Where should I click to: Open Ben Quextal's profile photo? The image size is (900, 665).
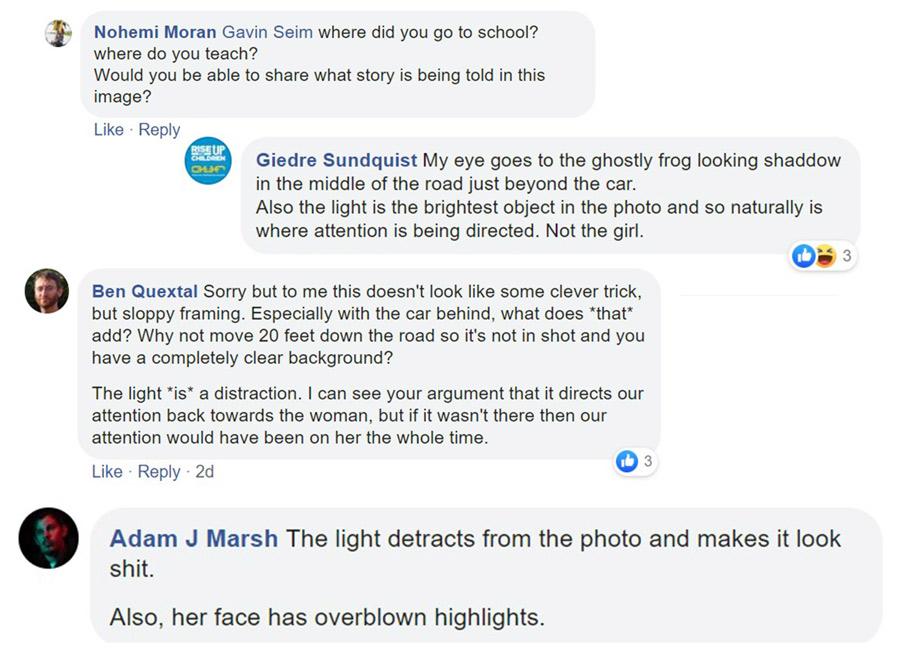click(x=46, y=291)
